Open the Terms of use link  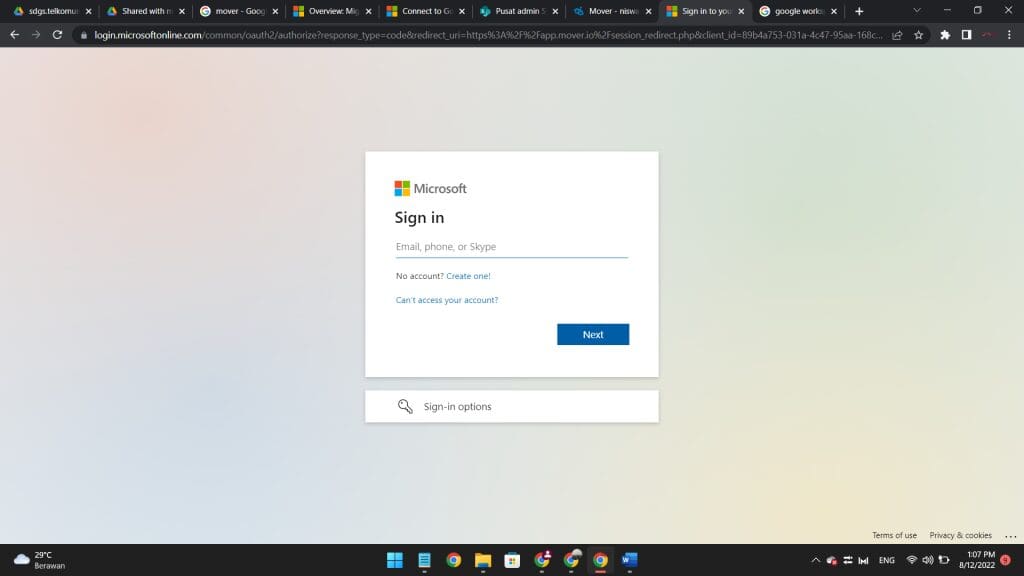[894, 536]
